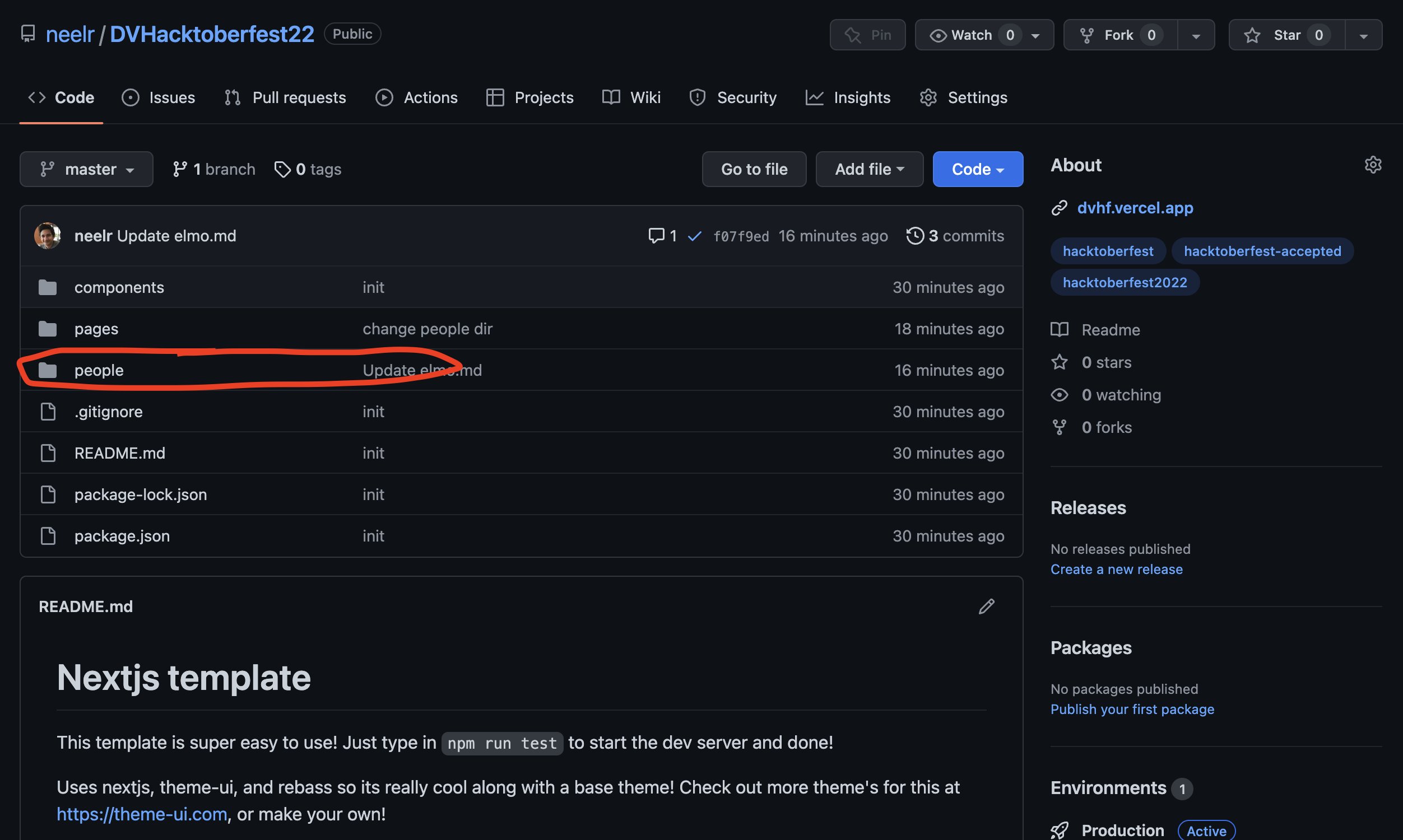Open the people folder icon
This screenshot has width=1403, height=840.
click(48, 370)
